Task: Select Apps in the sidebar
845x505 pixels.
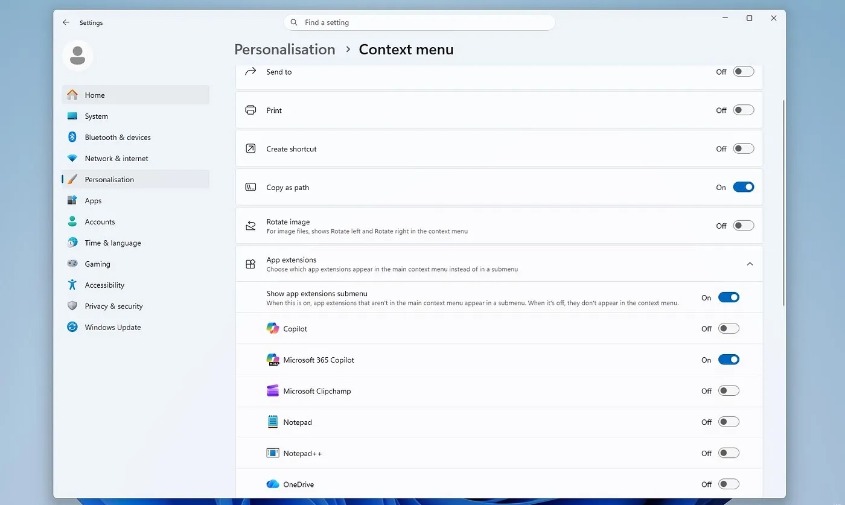Action: click(x=136, y=200)
